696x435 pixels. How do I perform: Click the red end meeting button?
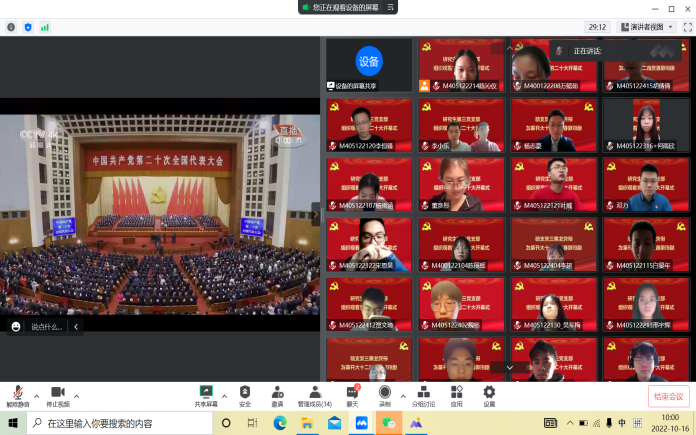668,395
